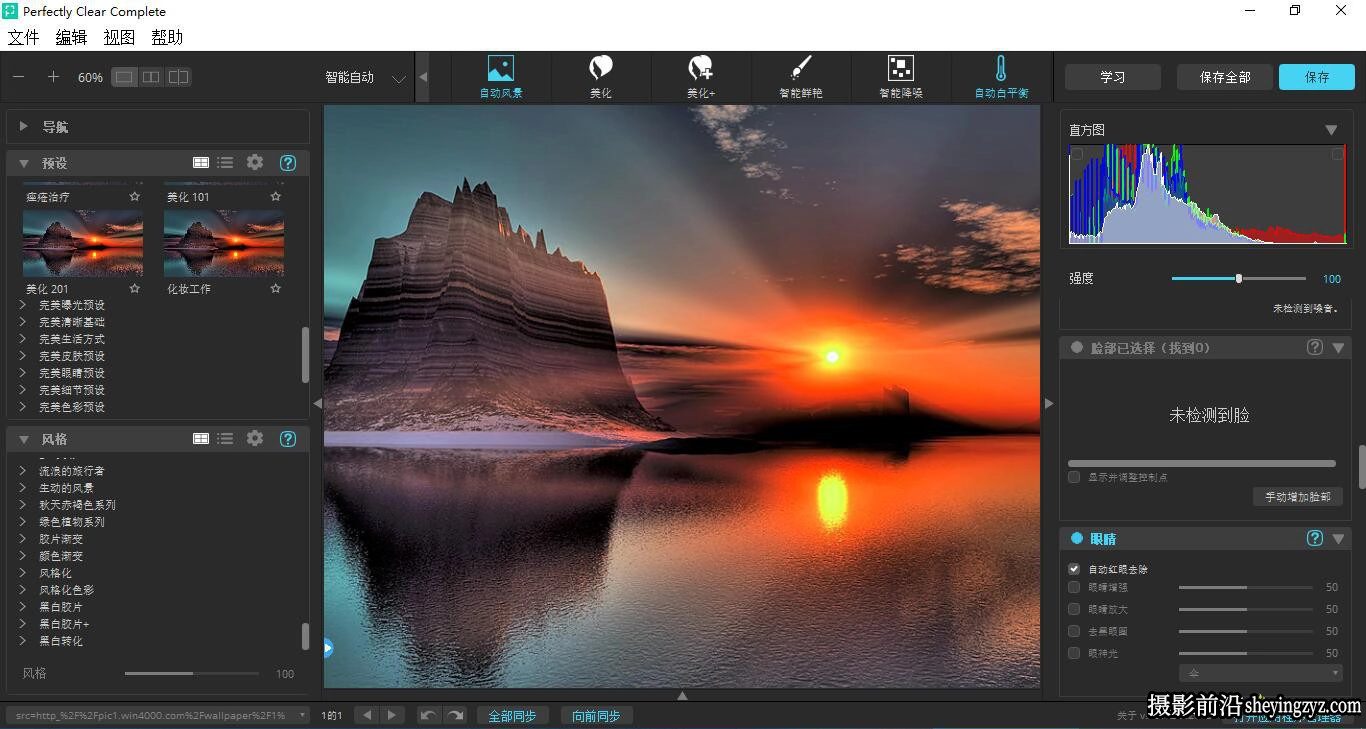Select the 智能降噪 noise reduction icon
This screenshot has width=1366, height=729.
pyautogui.click(x=901, y=68)
